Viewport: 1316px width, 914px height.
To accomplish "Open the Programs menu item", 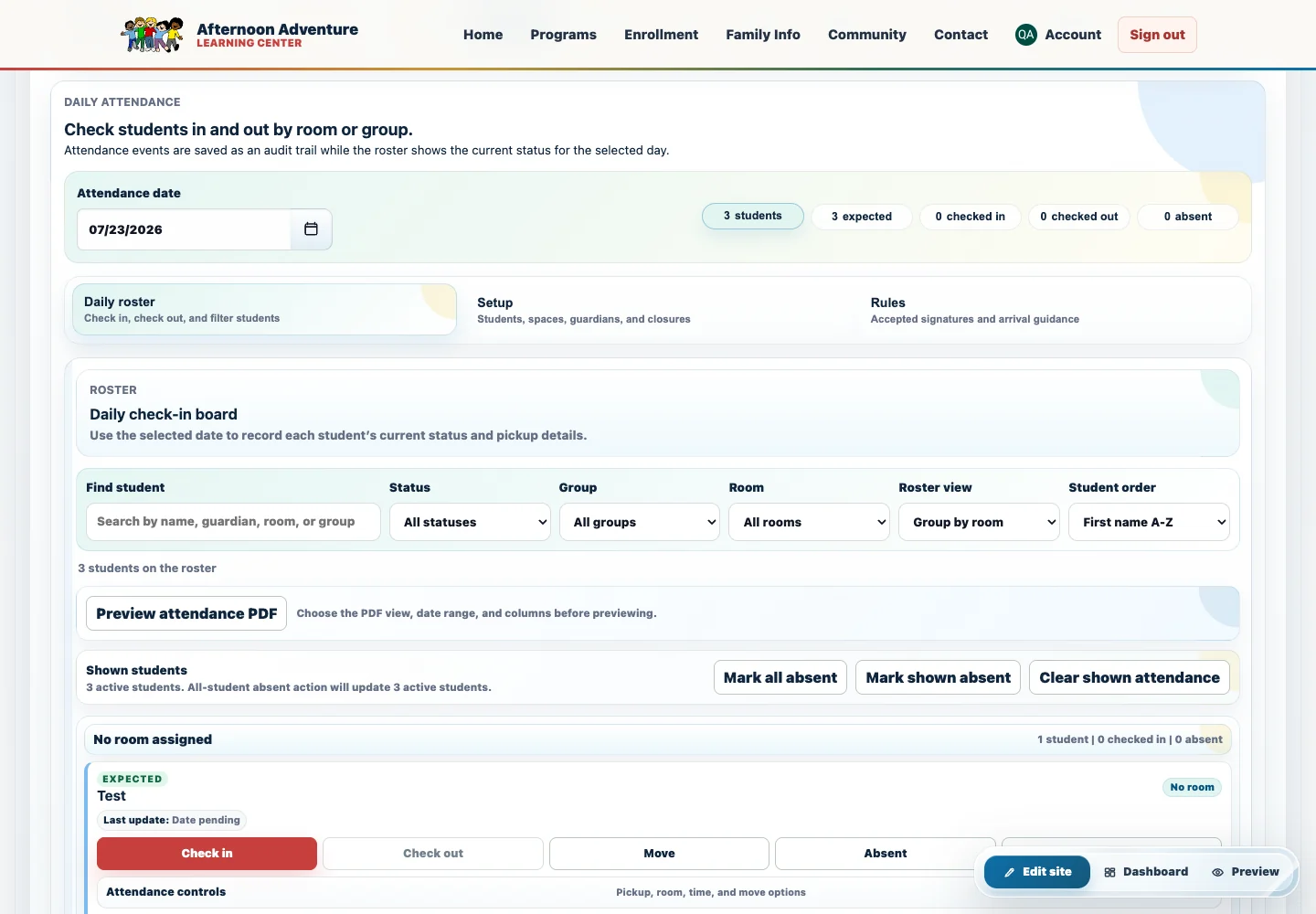I will click(x=563, y=35).
